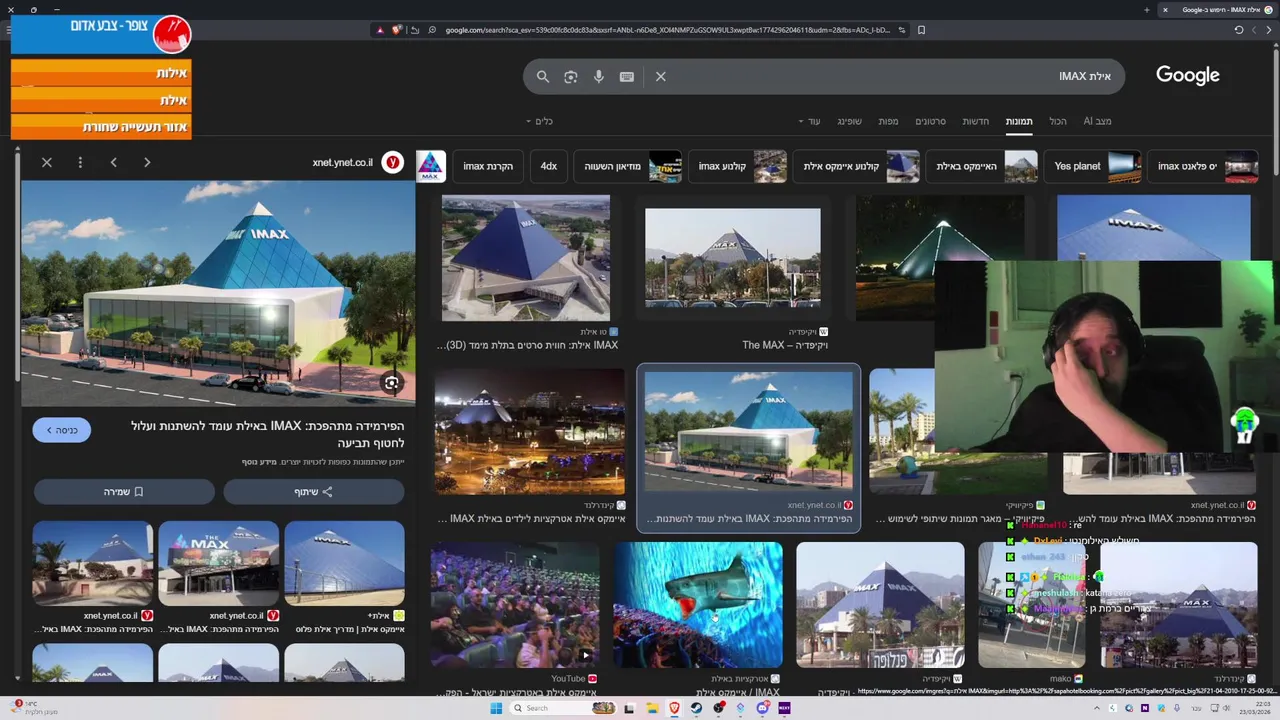Open the selected xnet IMAX pyramid result thumbnail
This screenshot has height=720, width=1280.
click(749, 432)
